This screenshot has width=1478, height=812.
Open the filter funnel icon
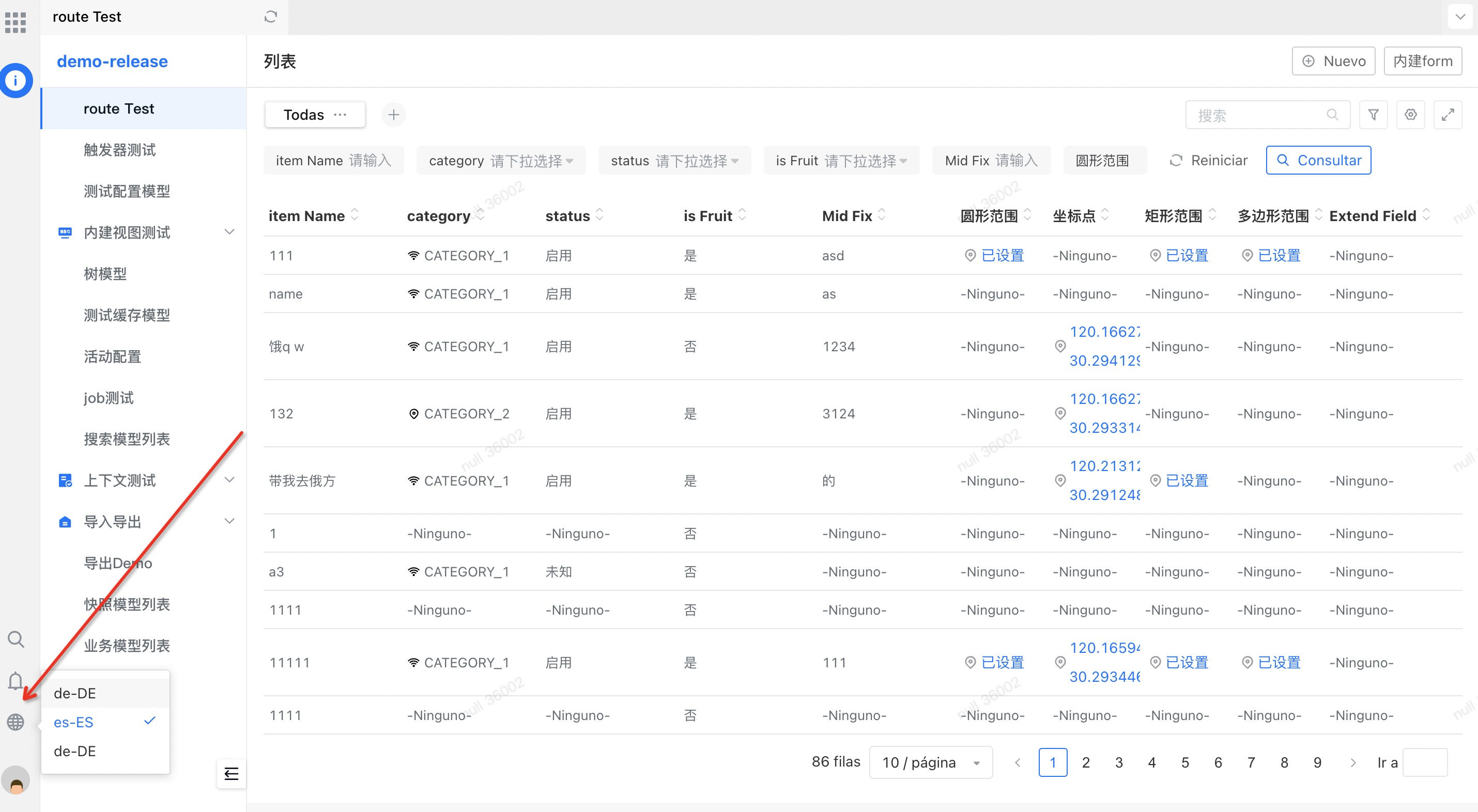[1373, 115]
